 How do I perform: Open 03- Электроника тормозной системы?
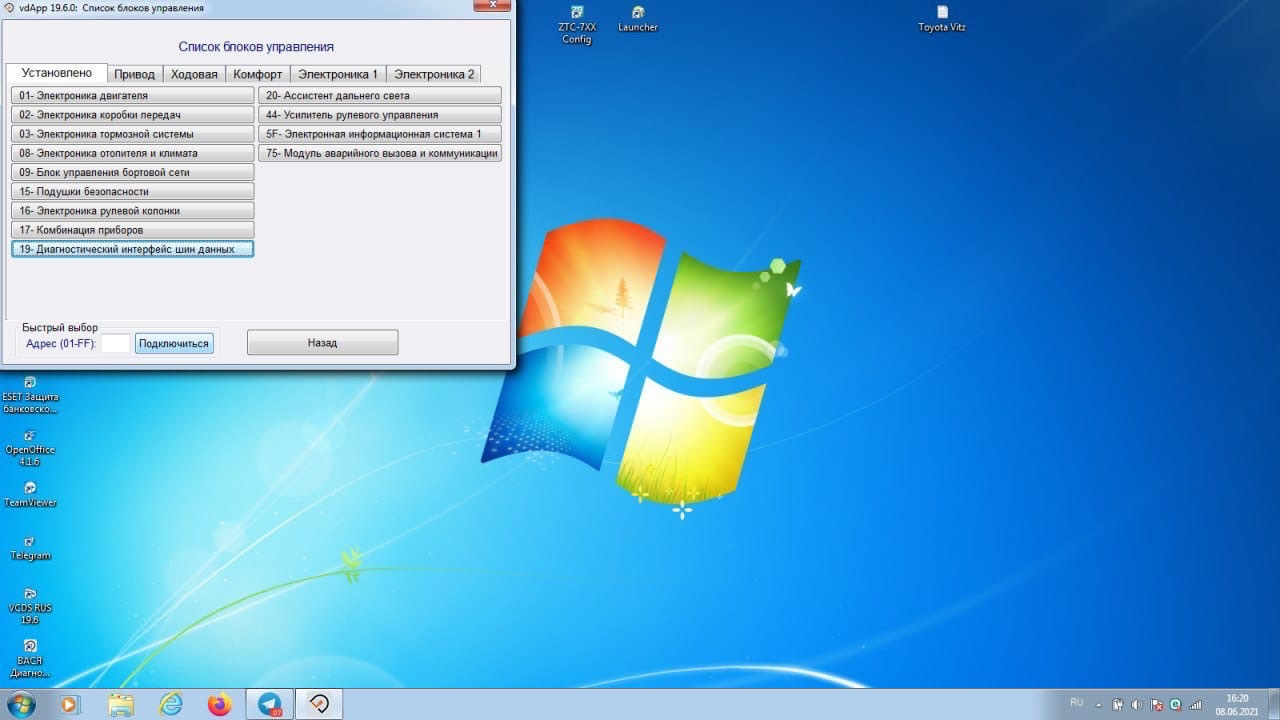click(133, 134)
